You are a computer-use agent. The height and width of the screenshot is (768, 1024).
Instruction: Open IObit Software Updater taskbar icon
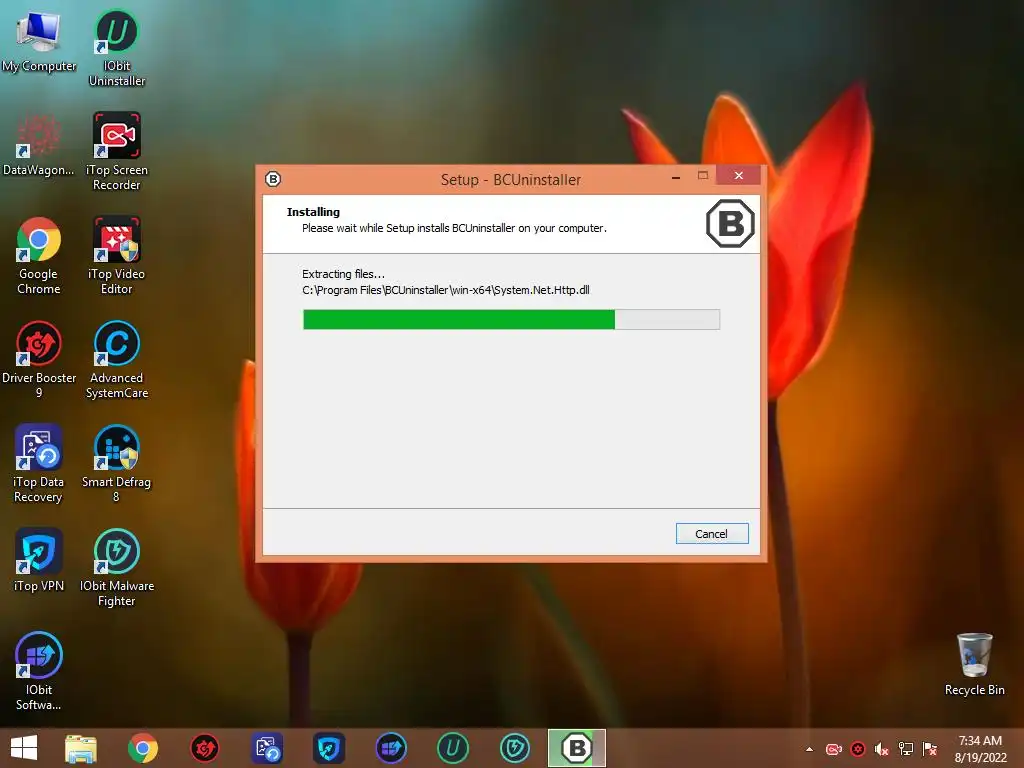pyautogui.click(x=391, y=748)
